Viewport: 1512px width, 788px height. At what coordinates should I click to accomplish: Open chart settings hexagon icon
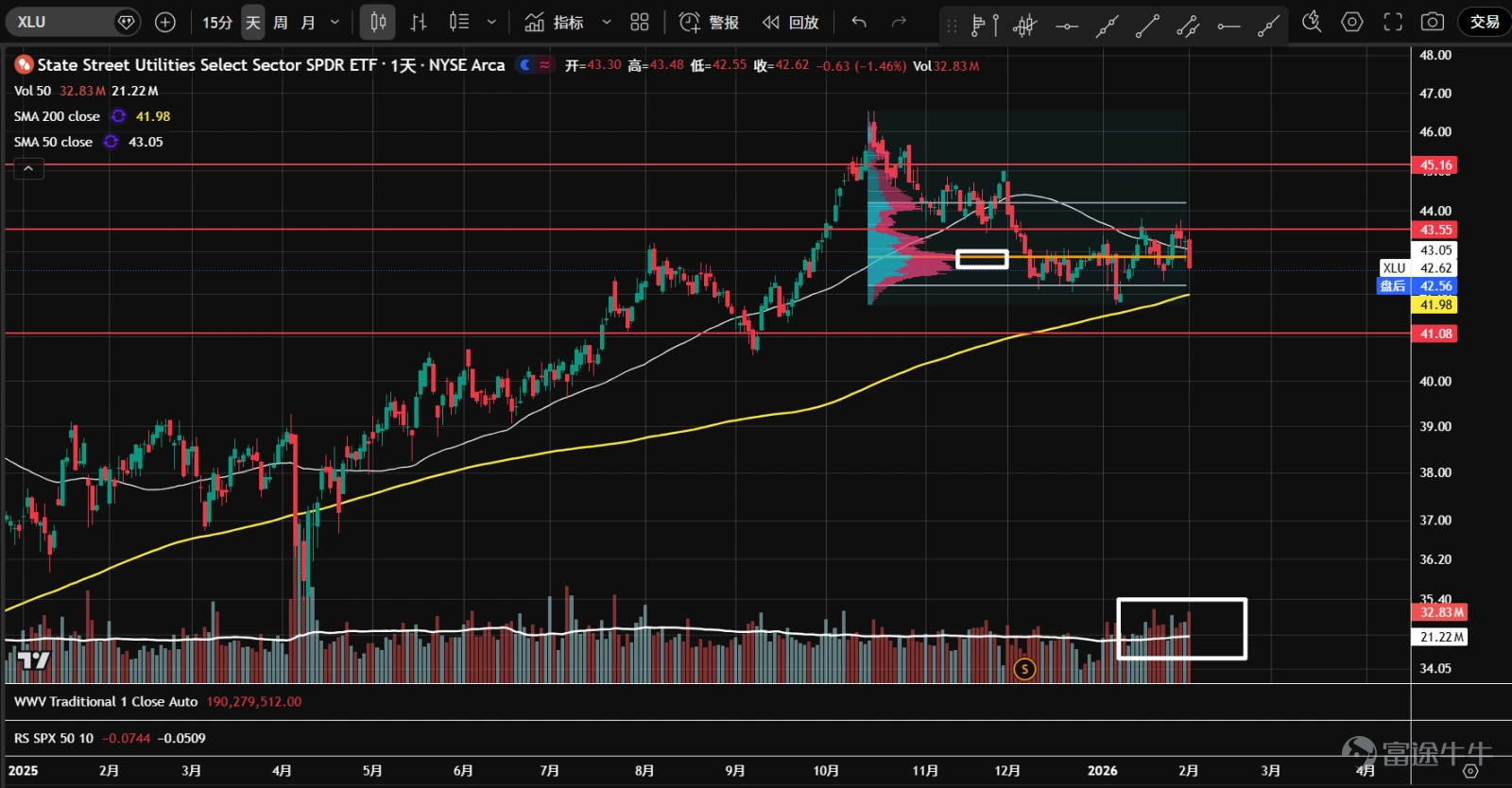pos(1352,22)
